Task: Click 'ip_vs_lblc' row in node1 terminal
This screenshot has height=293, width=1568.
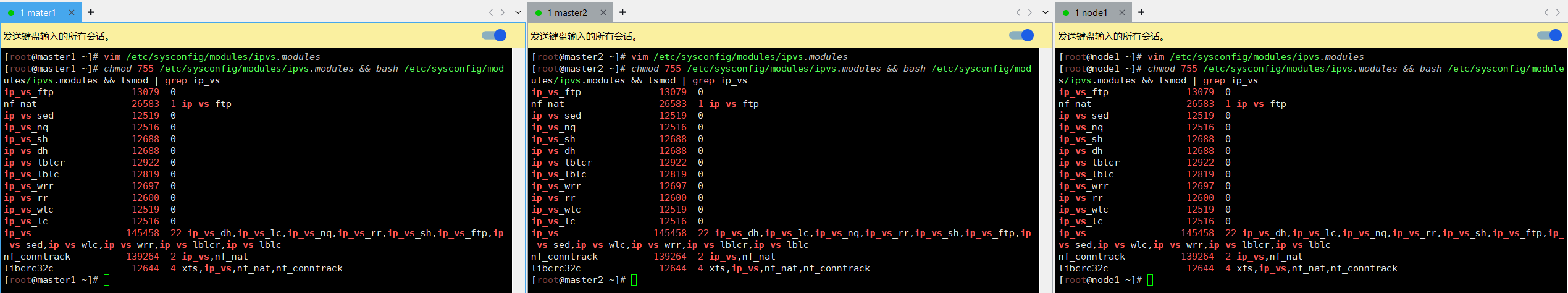Action: 1144,174
